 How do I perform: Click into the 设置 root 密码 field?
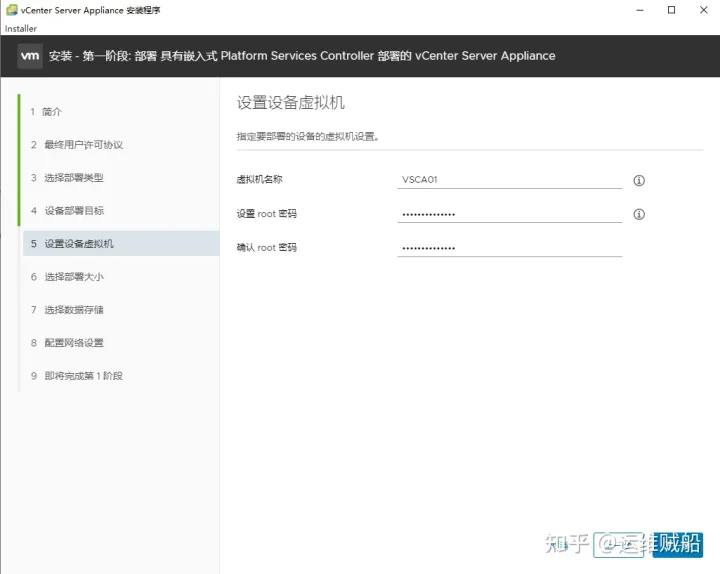(509, 214)
